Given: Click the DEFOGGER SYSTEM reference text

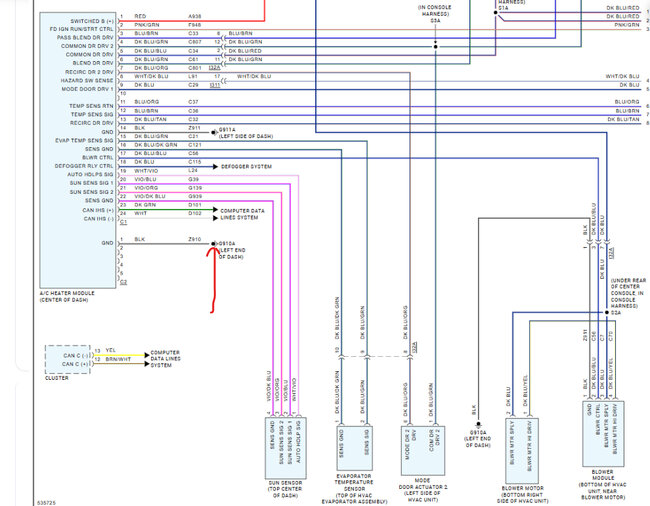Looking at the screenshot, I should (x=246, y=167).
